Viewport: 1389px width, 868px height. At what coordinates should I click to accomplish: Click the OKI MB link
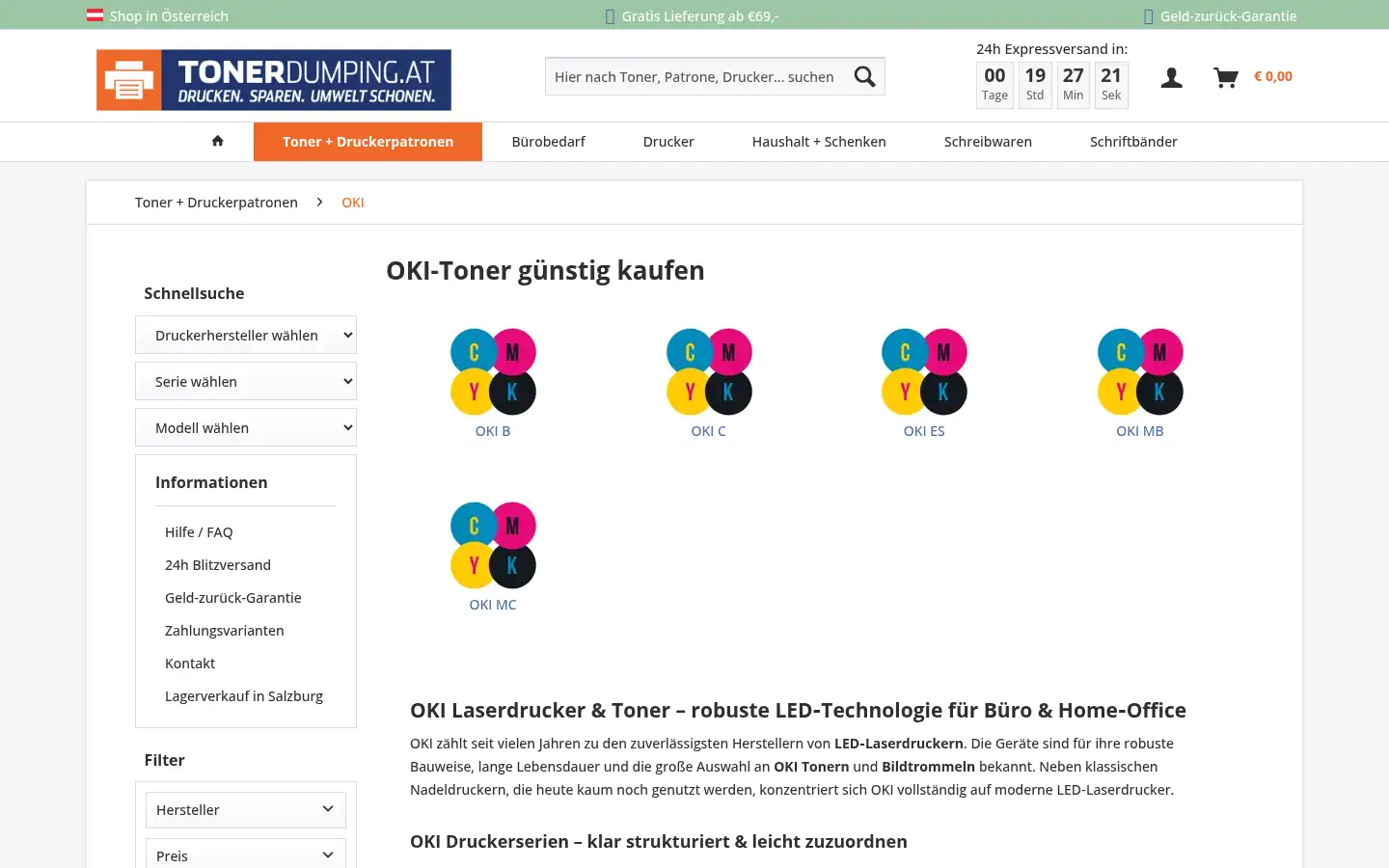[x=1140, y=431]
